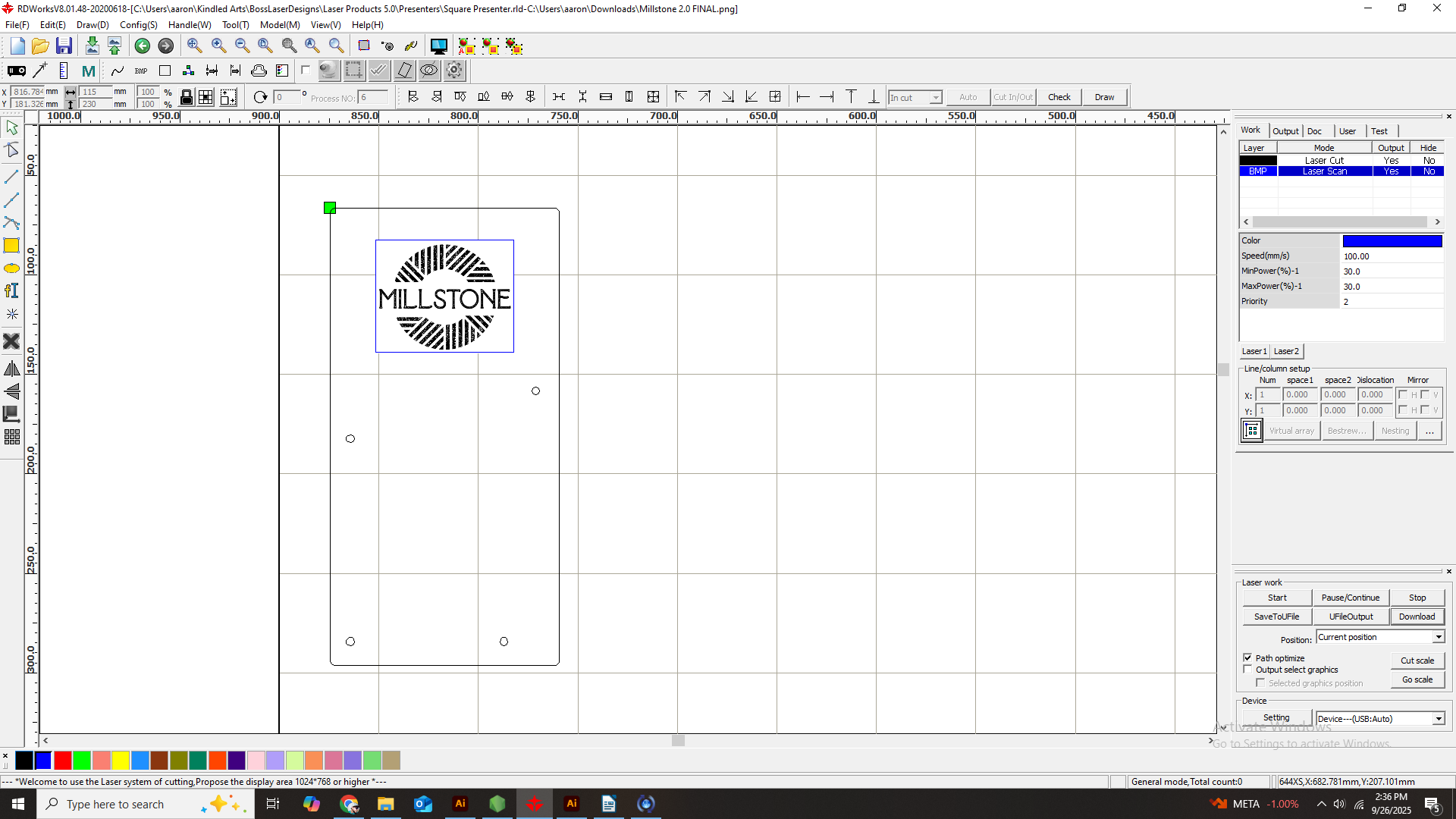Viewport: 1456px width, 819px height.
Task: Check the X mirror H checkbox
Action: coord(1403,394)
